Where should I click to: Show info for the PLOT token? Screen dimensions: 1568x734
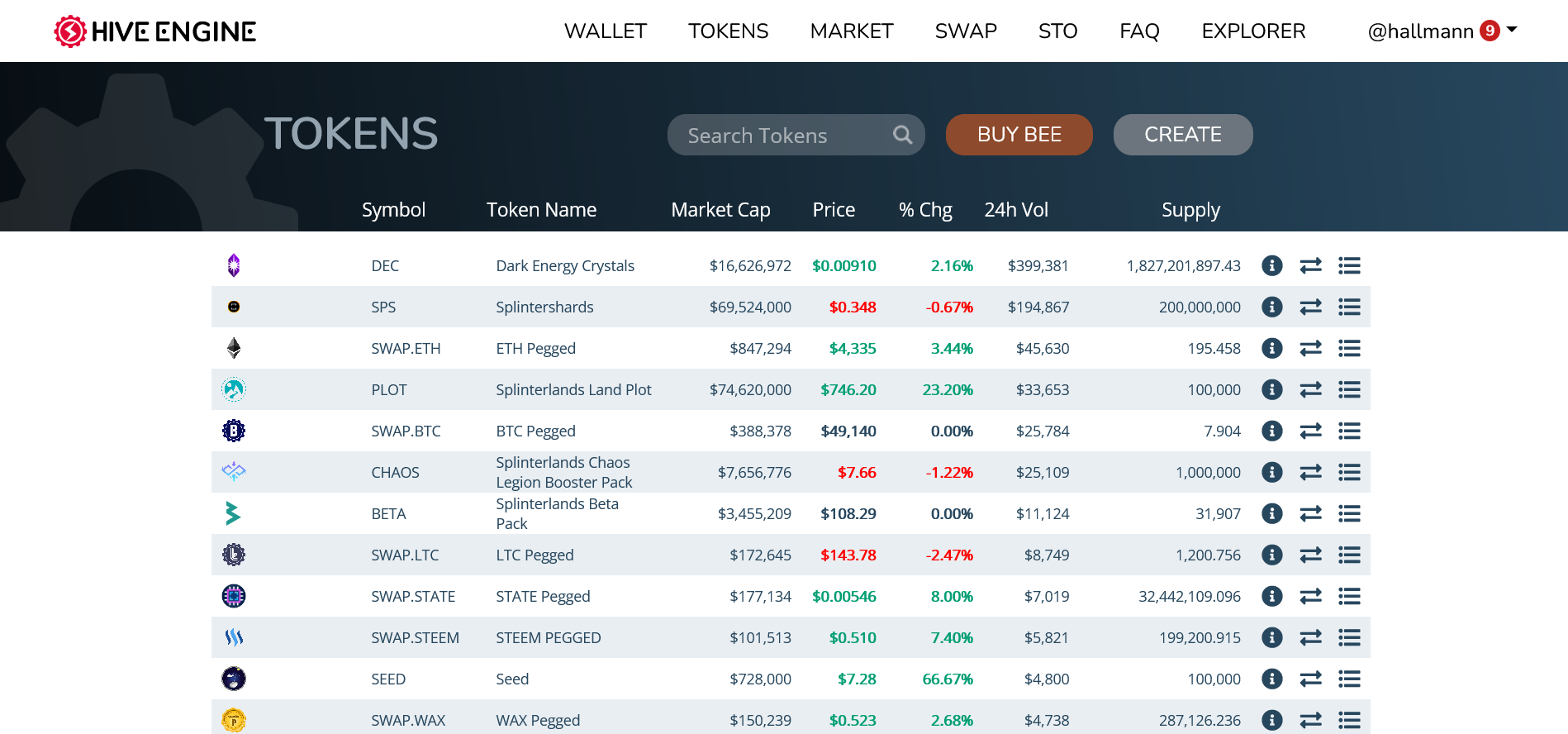(x=1272, y=389)
